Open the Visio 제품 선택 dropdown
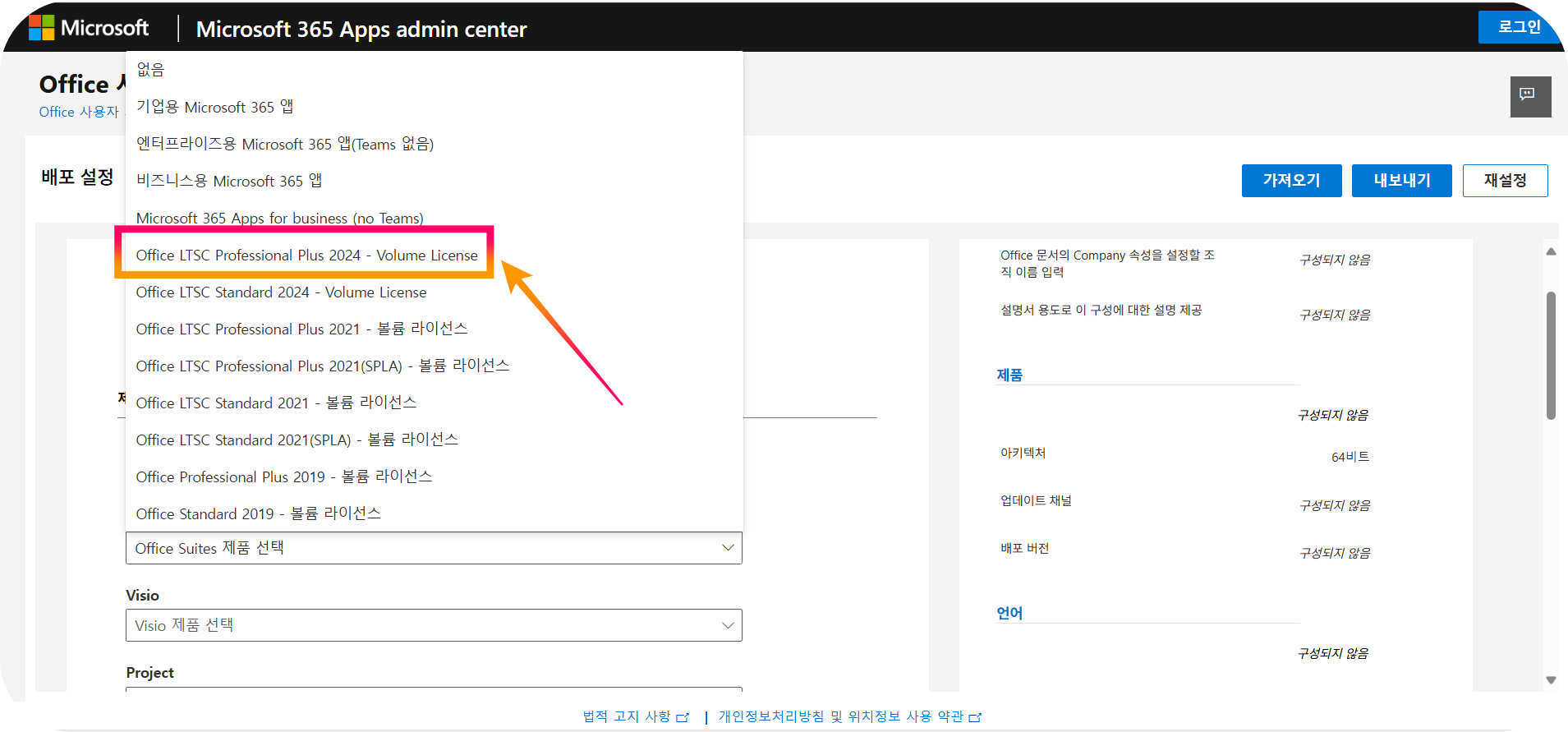 (x=434, y=625)
